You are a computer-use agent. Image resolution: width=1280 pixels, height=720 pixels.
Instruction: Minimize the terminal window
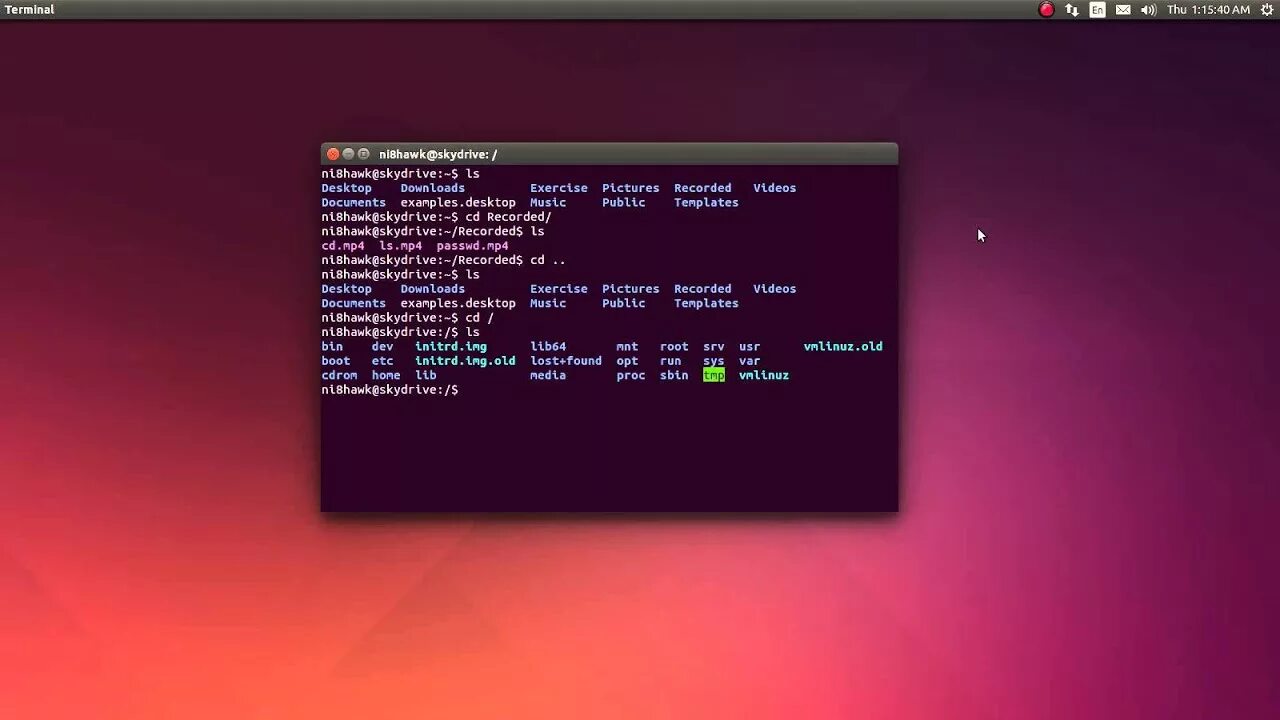(x=348, y=154)
